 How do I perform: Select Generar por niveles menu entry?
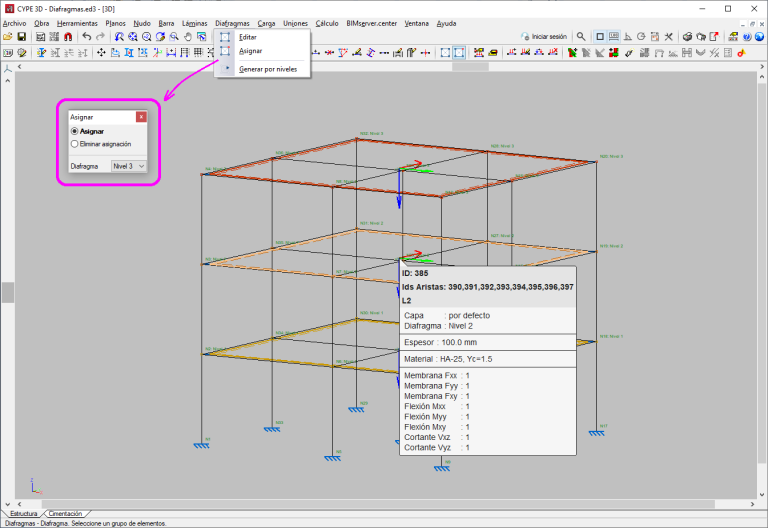(x=268, y=69)
